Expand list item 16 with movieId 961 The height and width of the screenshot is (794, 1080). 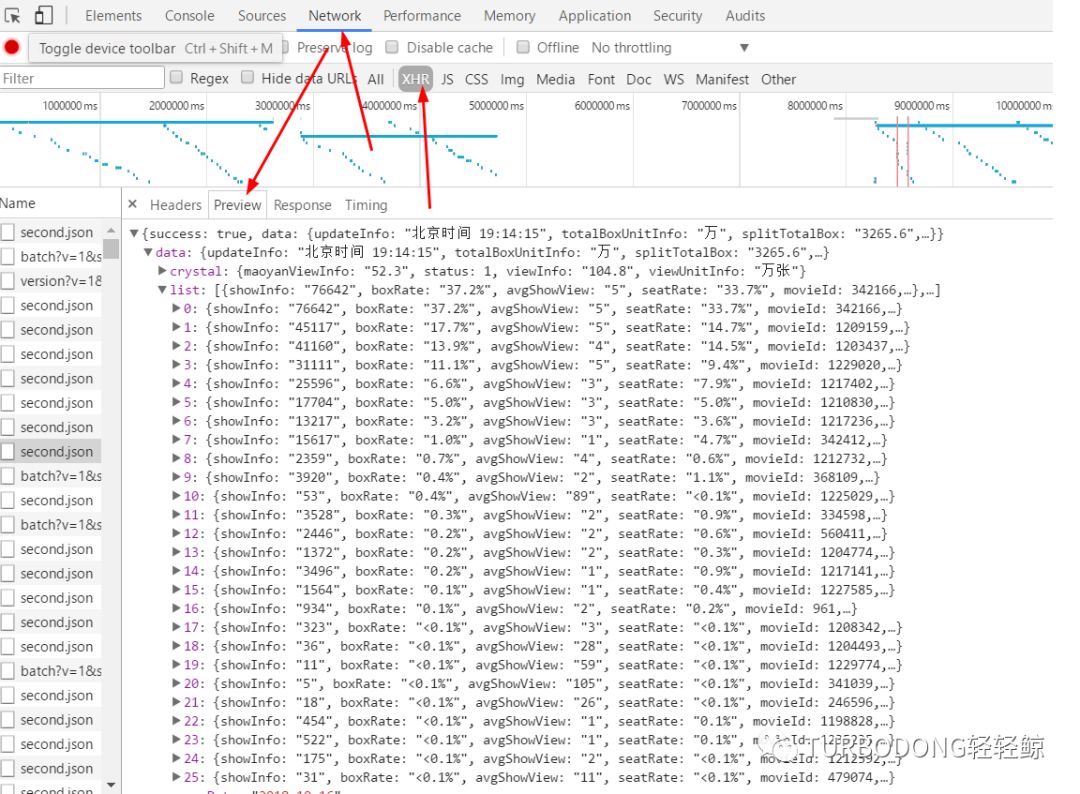click(176, 608)
